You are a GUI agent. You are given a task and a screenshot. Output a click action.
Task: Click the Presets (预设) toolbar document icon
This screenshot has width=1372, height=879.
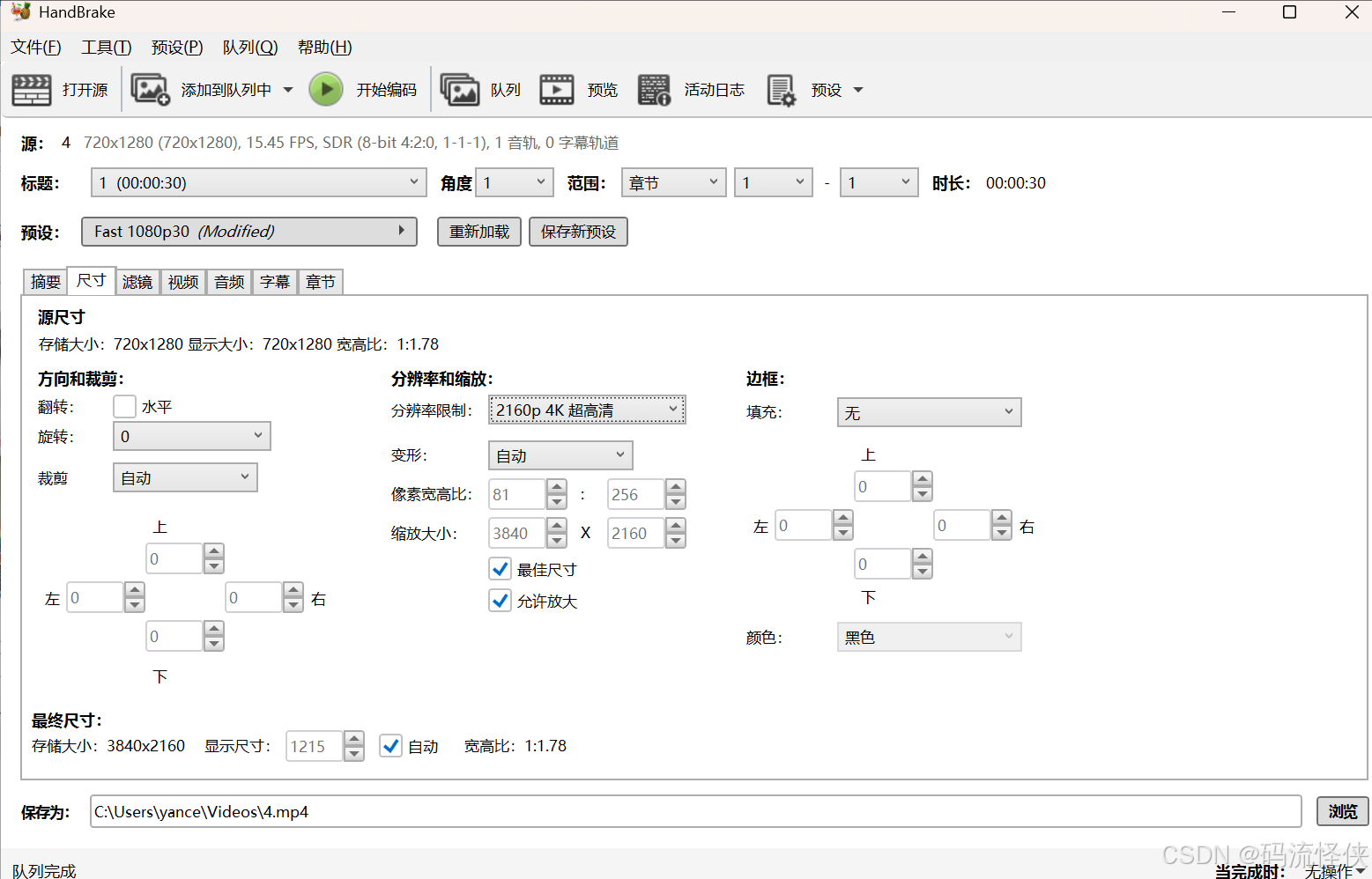click(x=781, y=90)
